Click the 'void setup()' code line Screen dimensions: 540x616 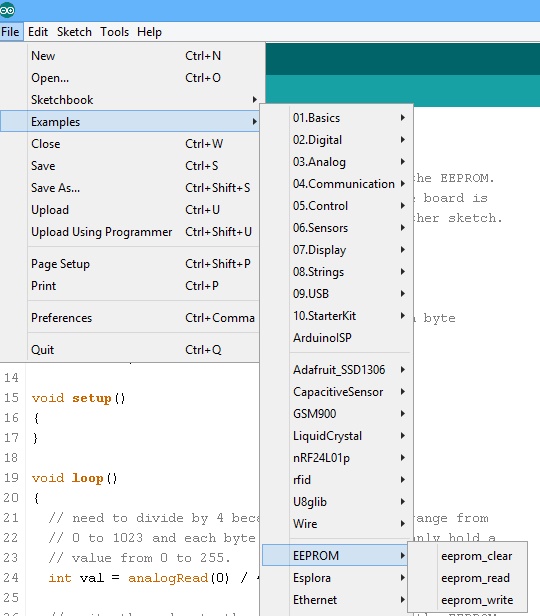79,398
